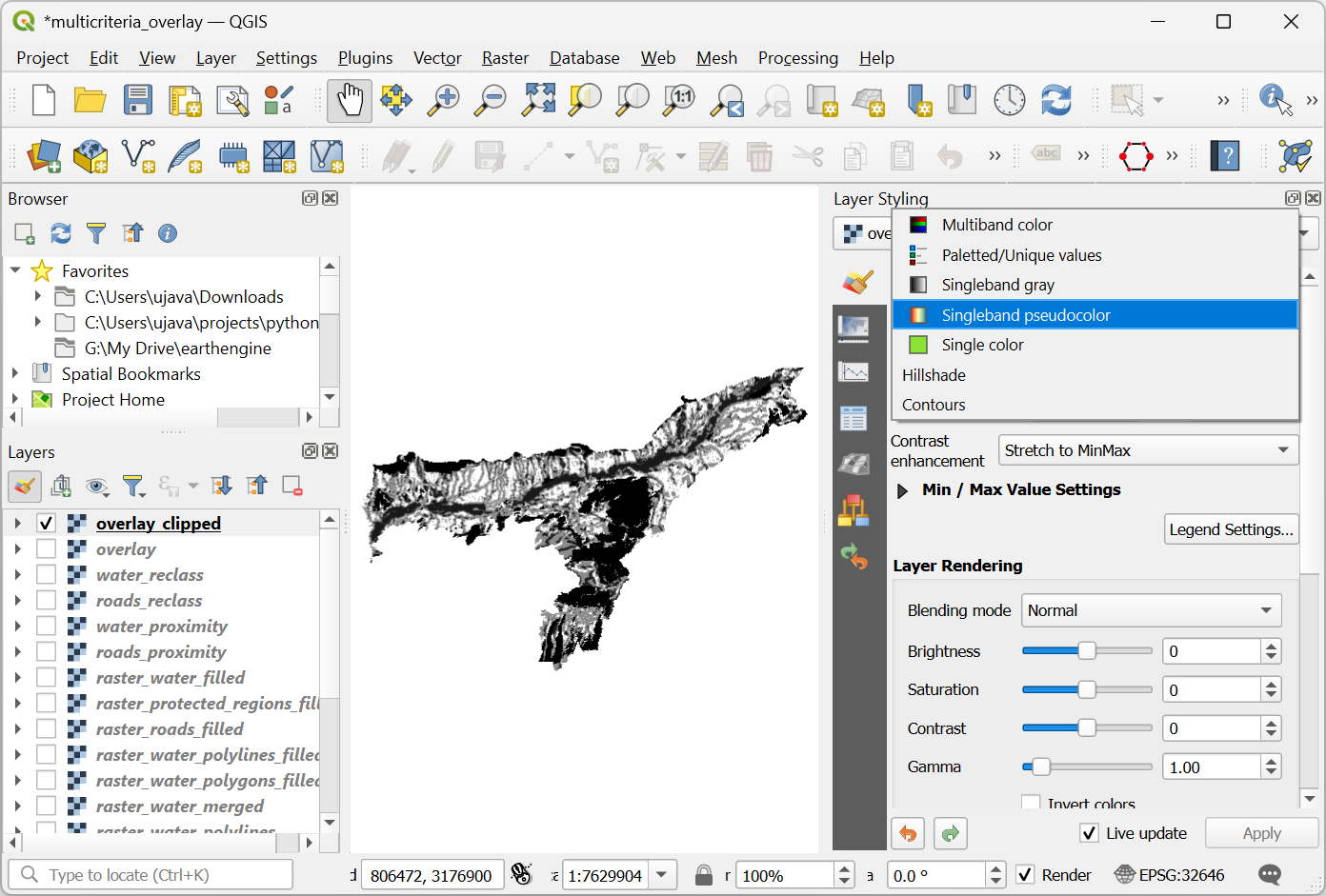This screenshot has height=896, width=1326.
Task: Enable the water_reclass layer checkbox
Action: [46, 575]
